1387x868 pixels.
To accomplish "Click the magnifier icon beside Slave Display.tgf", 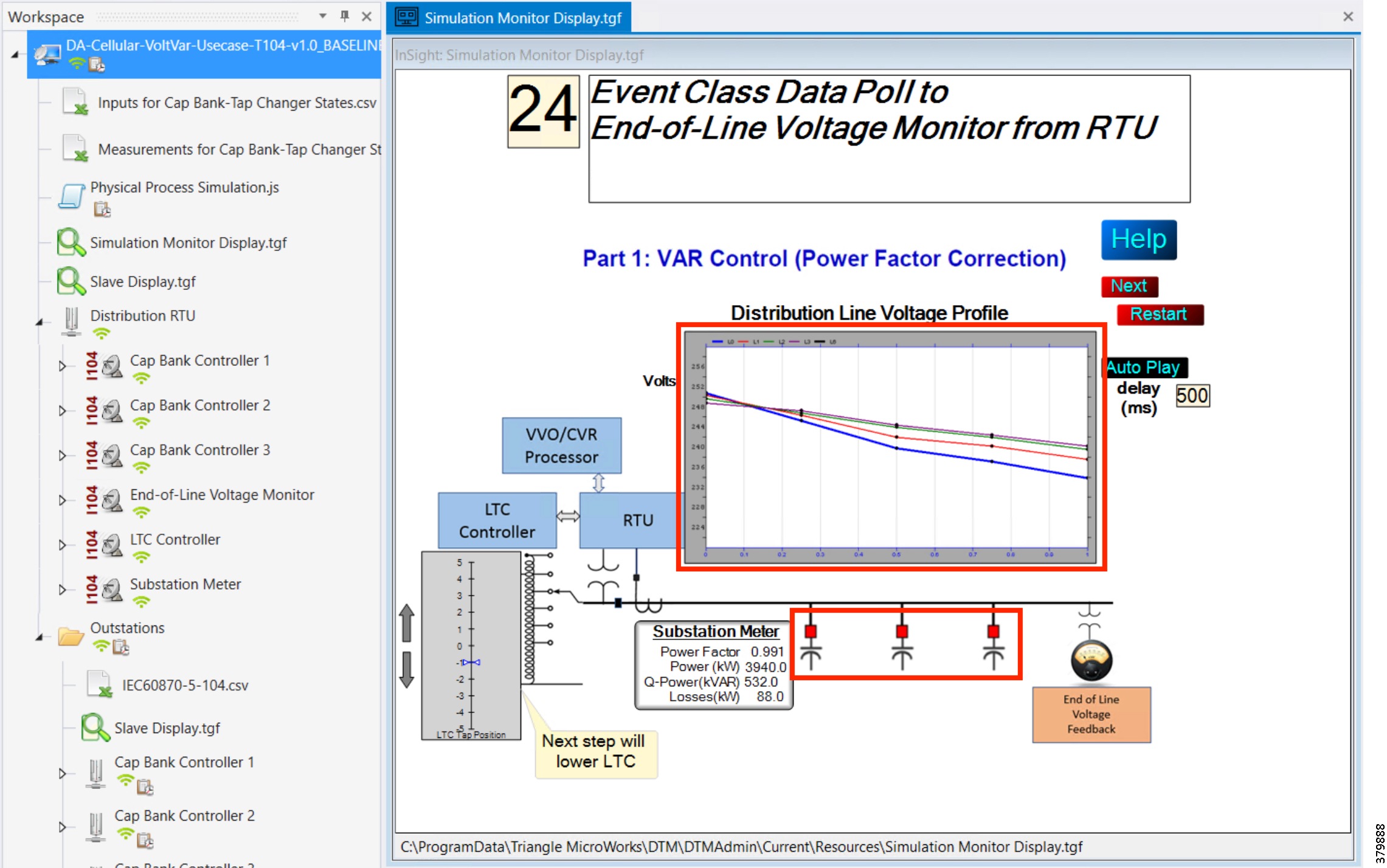I will (71, 281).
